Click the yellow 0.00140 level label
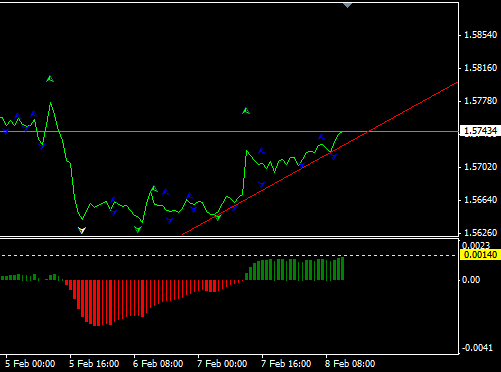Viewport: 501px width, 372px height. [x=480, y=255]
